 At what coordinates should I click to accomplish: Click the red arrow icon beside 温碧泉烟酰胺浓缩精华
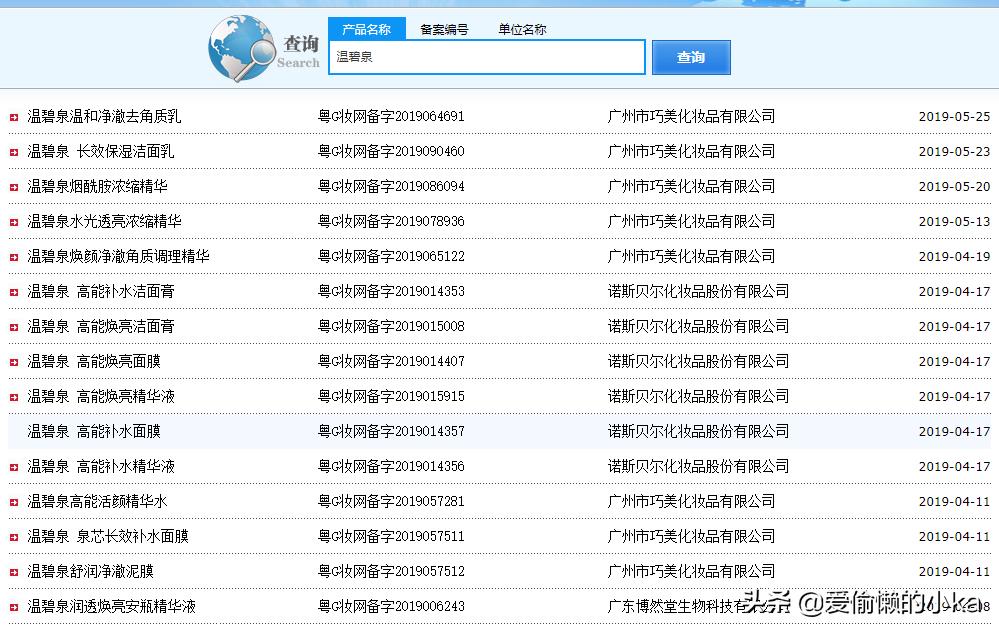(x=14, y=186)
